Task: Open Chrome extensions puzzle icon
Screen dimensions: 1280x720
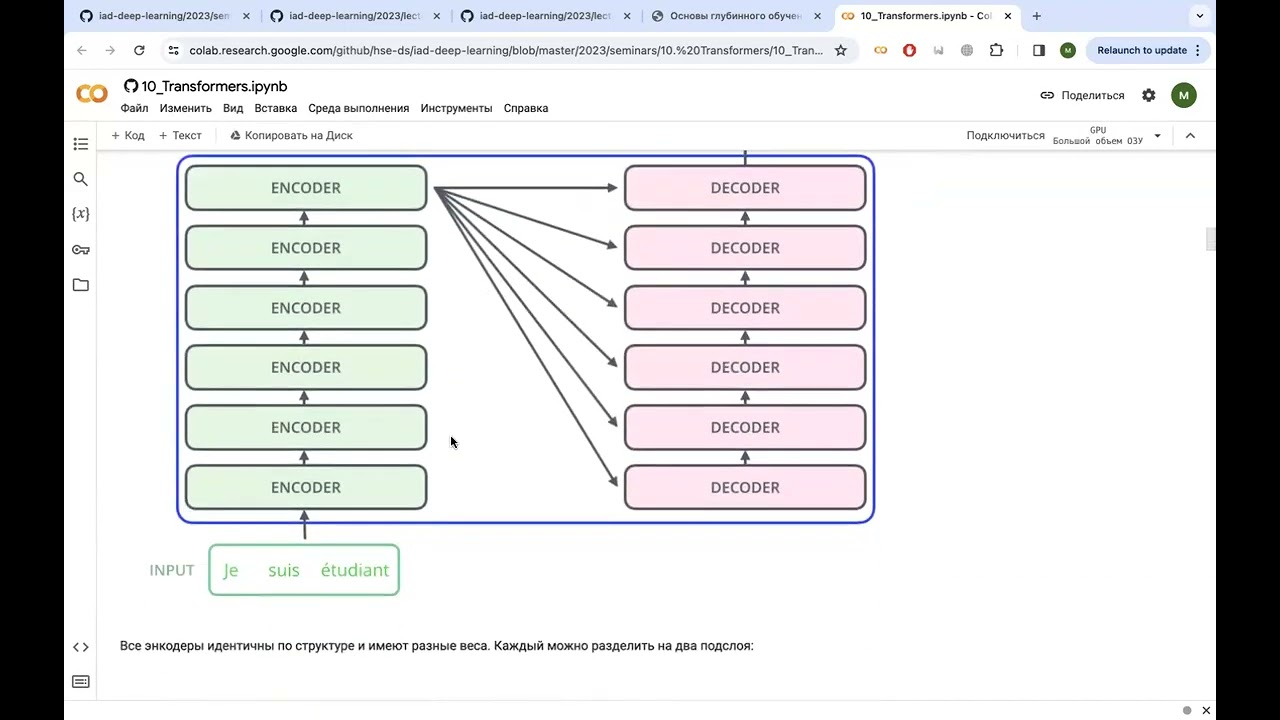Action: pos(996,50)
